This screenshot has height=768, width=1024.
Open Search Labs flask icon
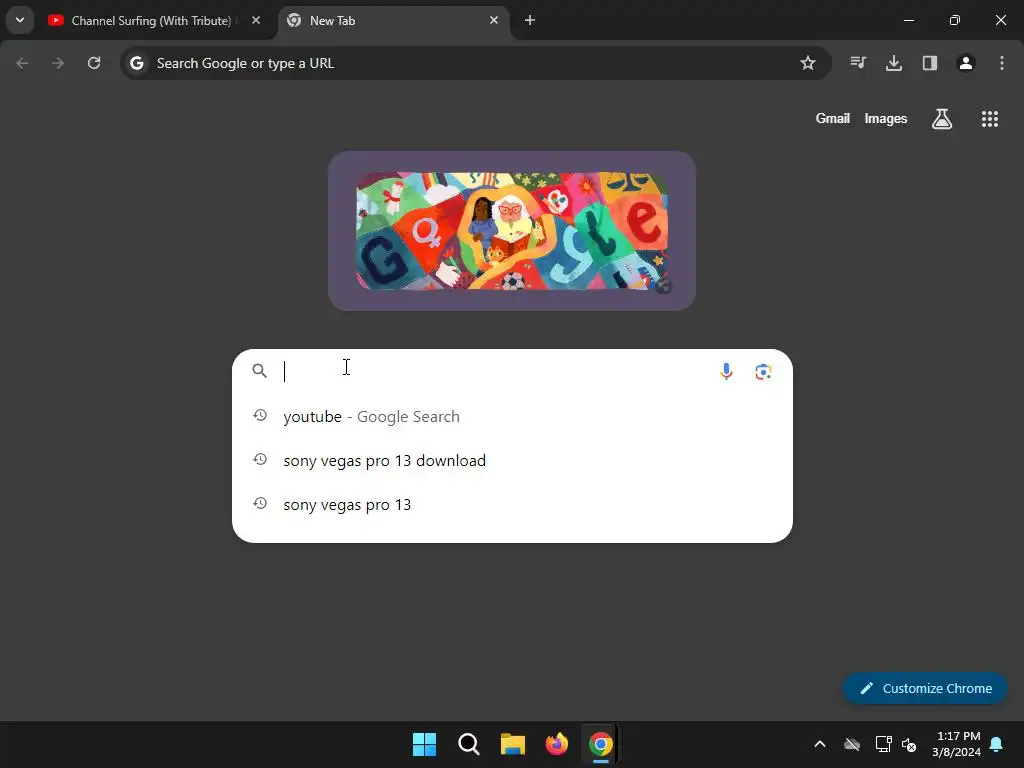(942, 119)
